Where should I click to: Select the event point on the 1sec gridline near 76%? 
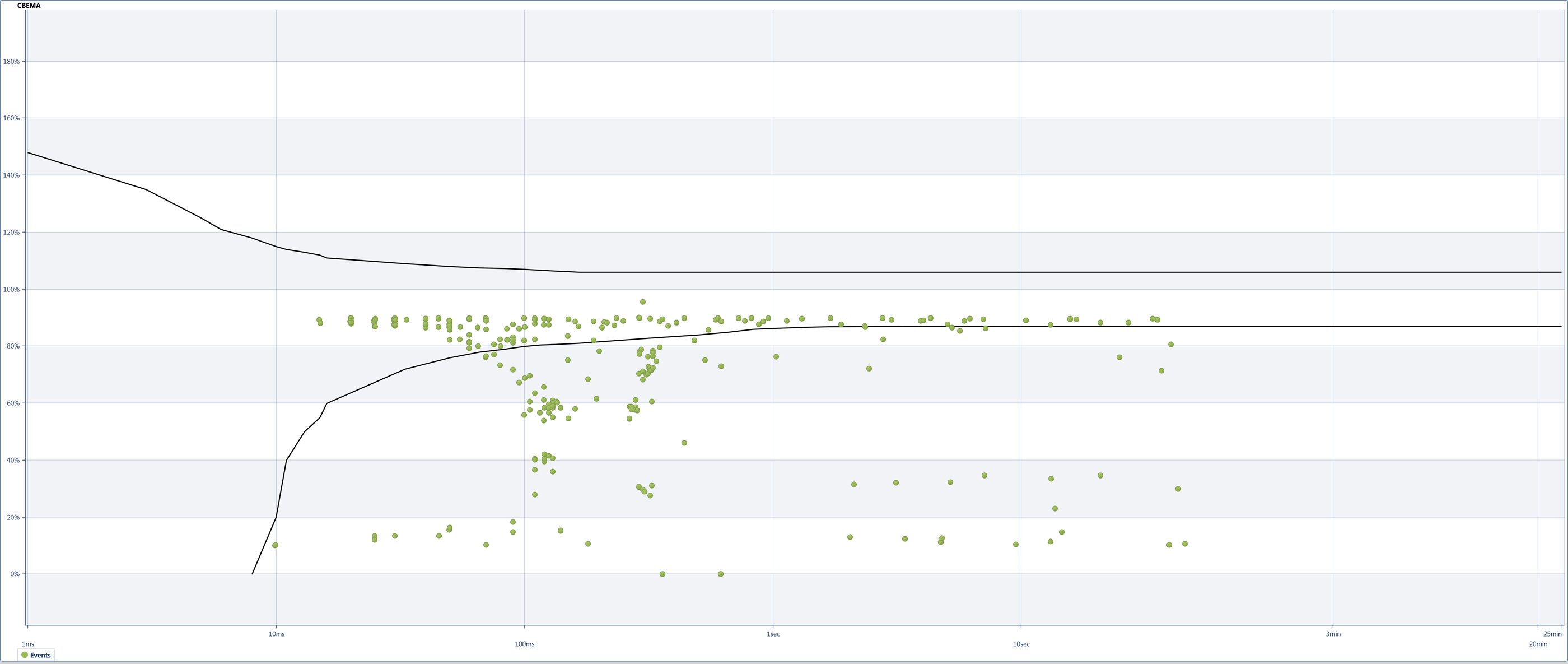tap(776, 357)
